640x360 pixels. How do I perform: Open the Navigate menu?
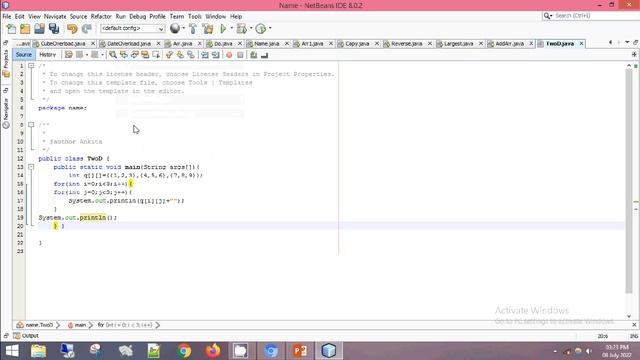(55, 16)
